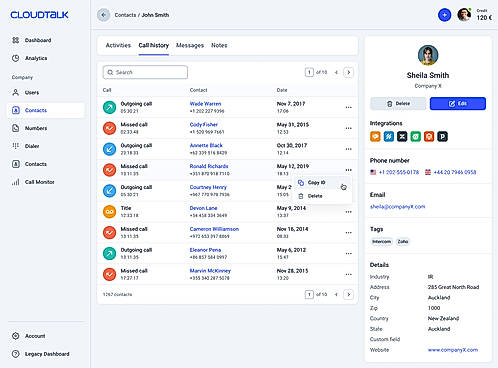Open Cameron Williamson contact link
498x368 pixels.
(x=214, y=229)
